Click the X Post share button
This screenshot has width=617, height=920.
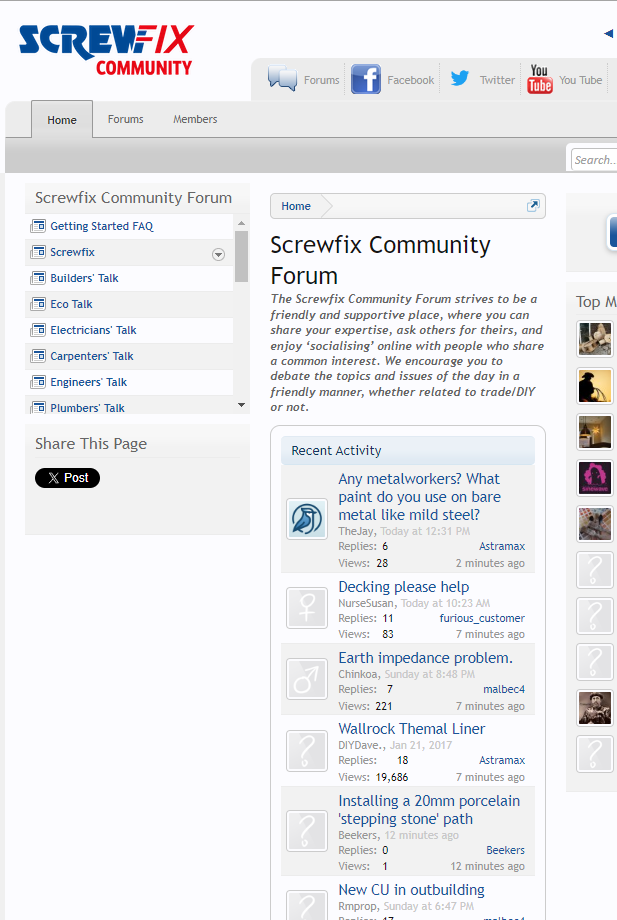point(67,478)
